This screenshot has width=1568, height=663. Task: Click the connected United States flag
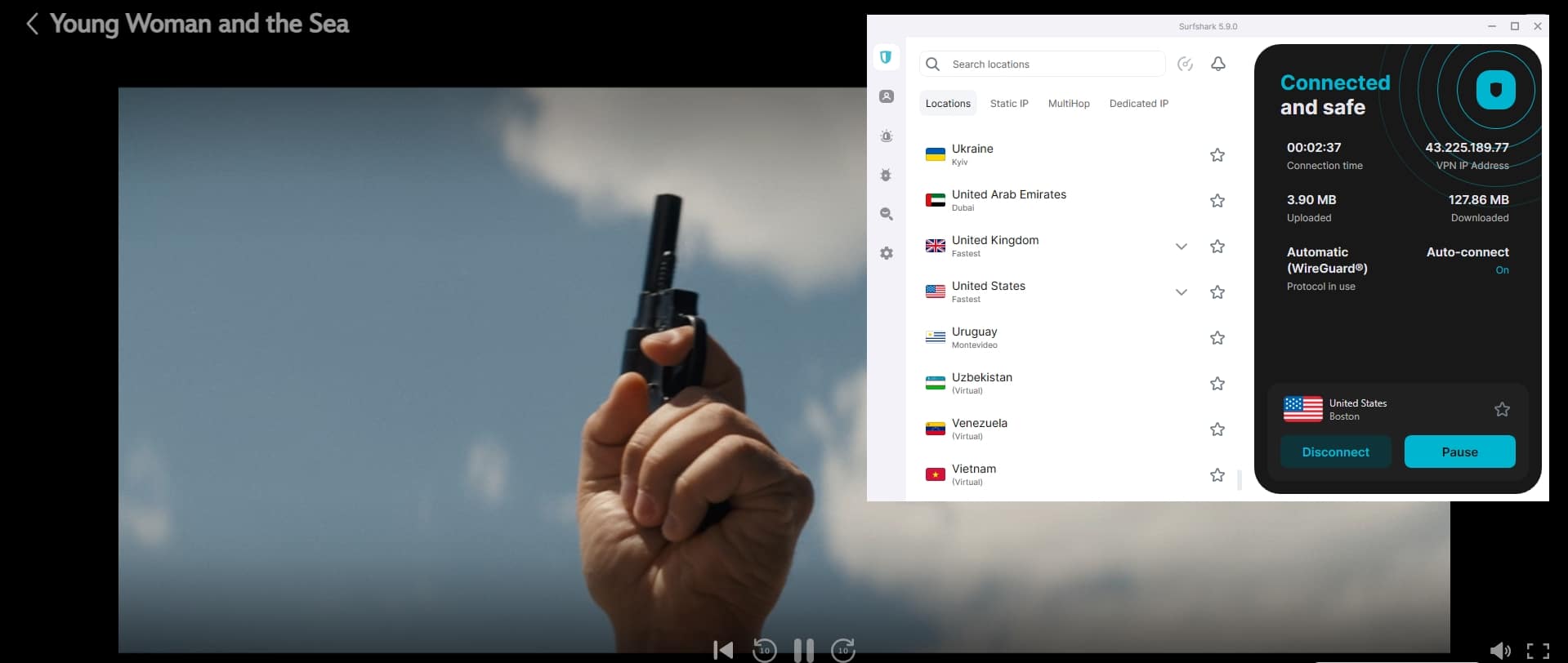[1302, 409]
